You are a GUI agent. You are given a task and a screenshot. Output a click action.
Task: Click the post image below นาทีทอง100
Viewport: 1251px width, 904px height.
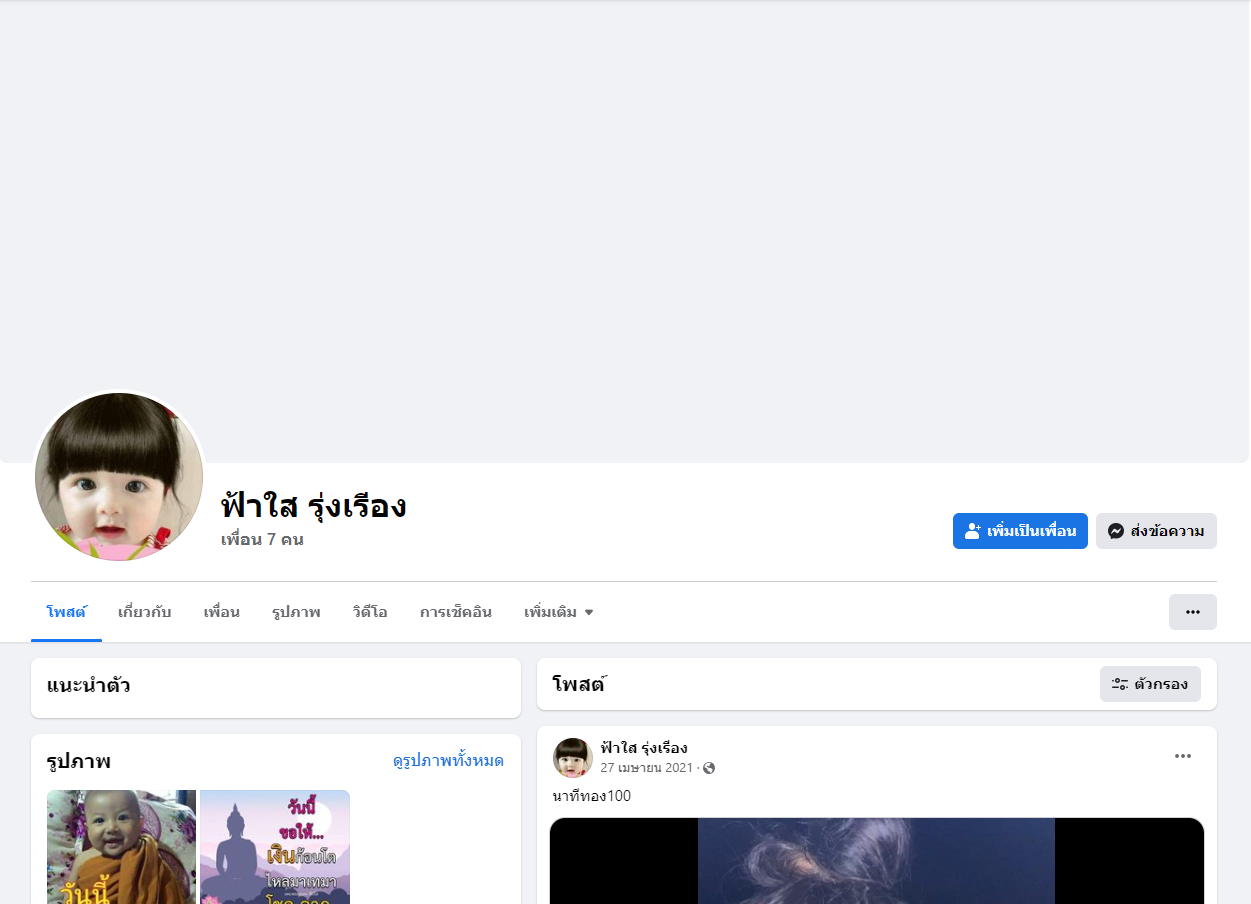coord(877,861)
